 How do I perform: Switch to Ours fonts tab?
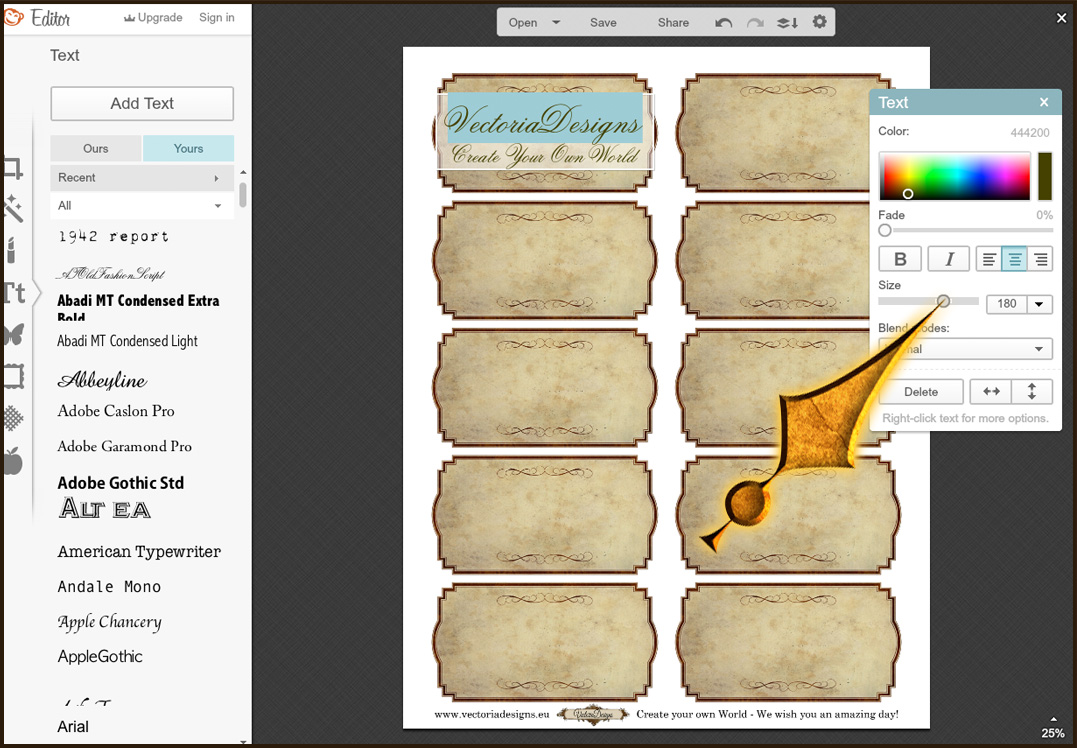(96, 148)
